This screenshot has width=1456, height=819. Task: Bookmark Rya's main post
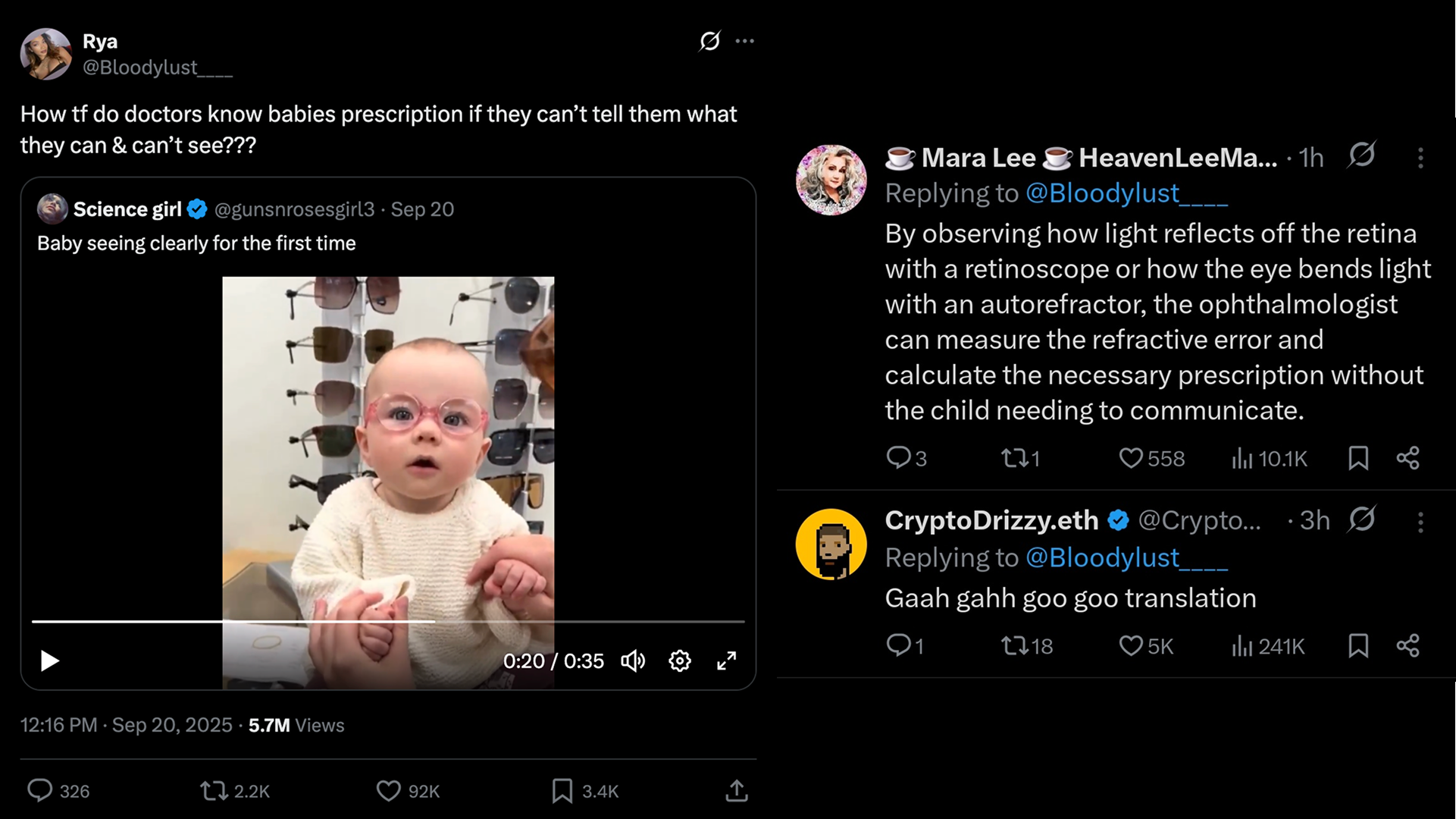562,791
